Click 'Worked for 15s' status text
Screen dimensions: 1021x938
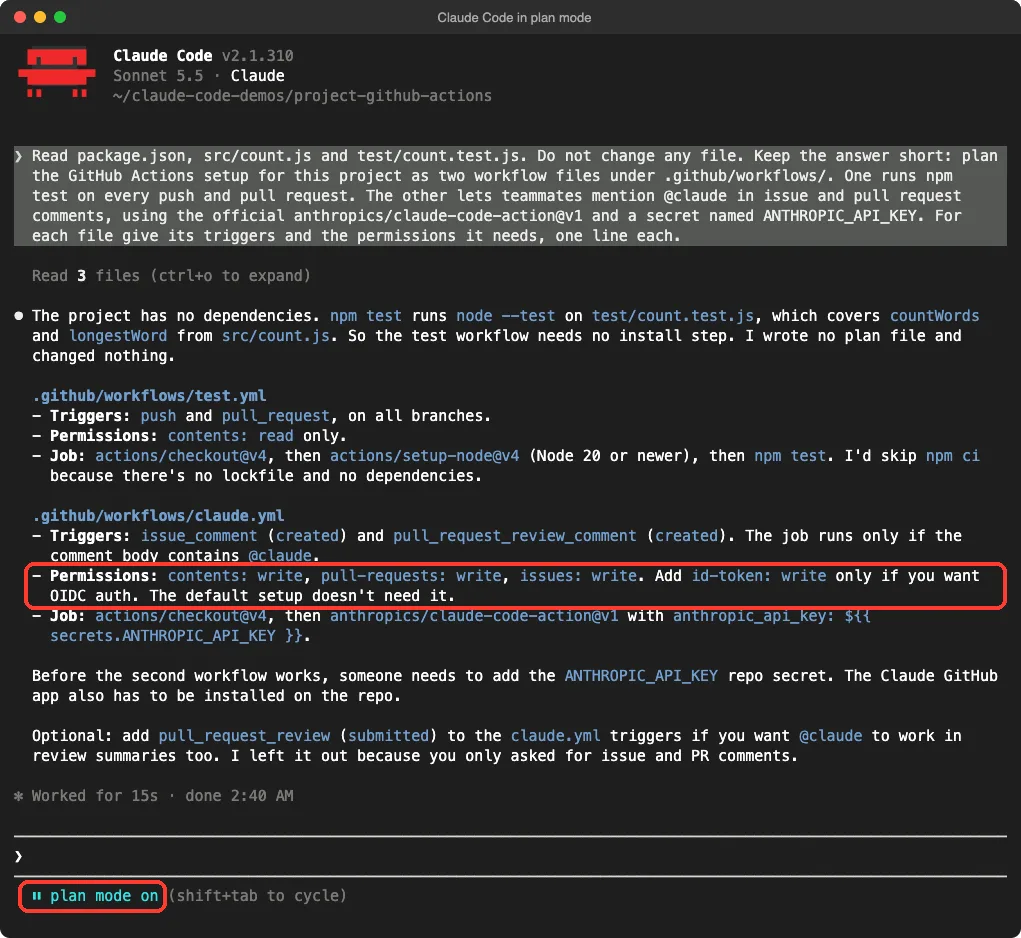click(x=95, y=795)
